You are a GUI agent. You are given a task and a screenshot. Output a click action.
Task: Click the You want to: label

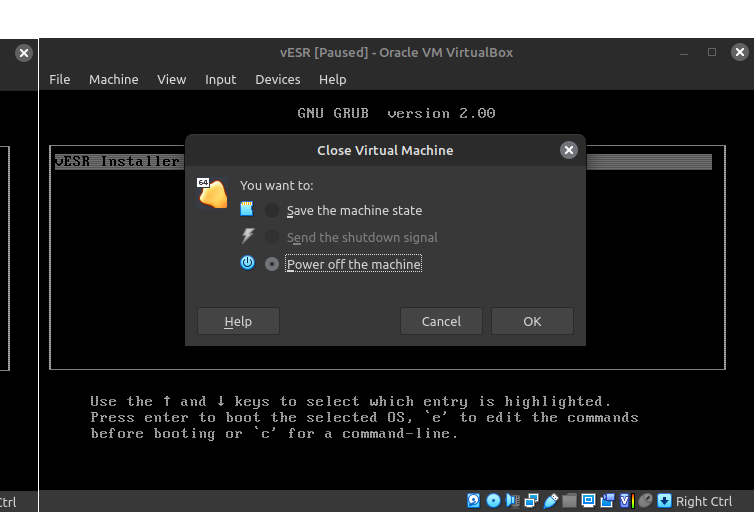(276, 186)
